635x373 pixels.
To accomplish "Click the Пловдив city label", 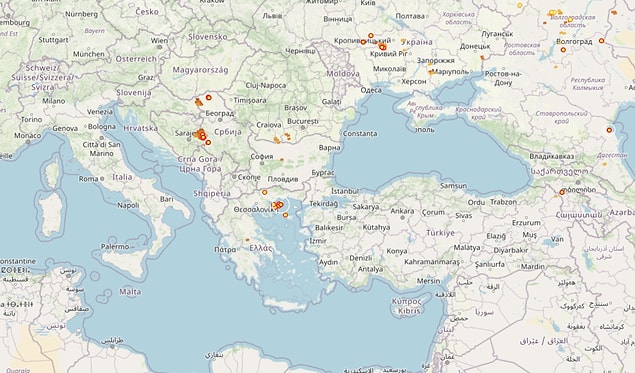I will (283, 179).
